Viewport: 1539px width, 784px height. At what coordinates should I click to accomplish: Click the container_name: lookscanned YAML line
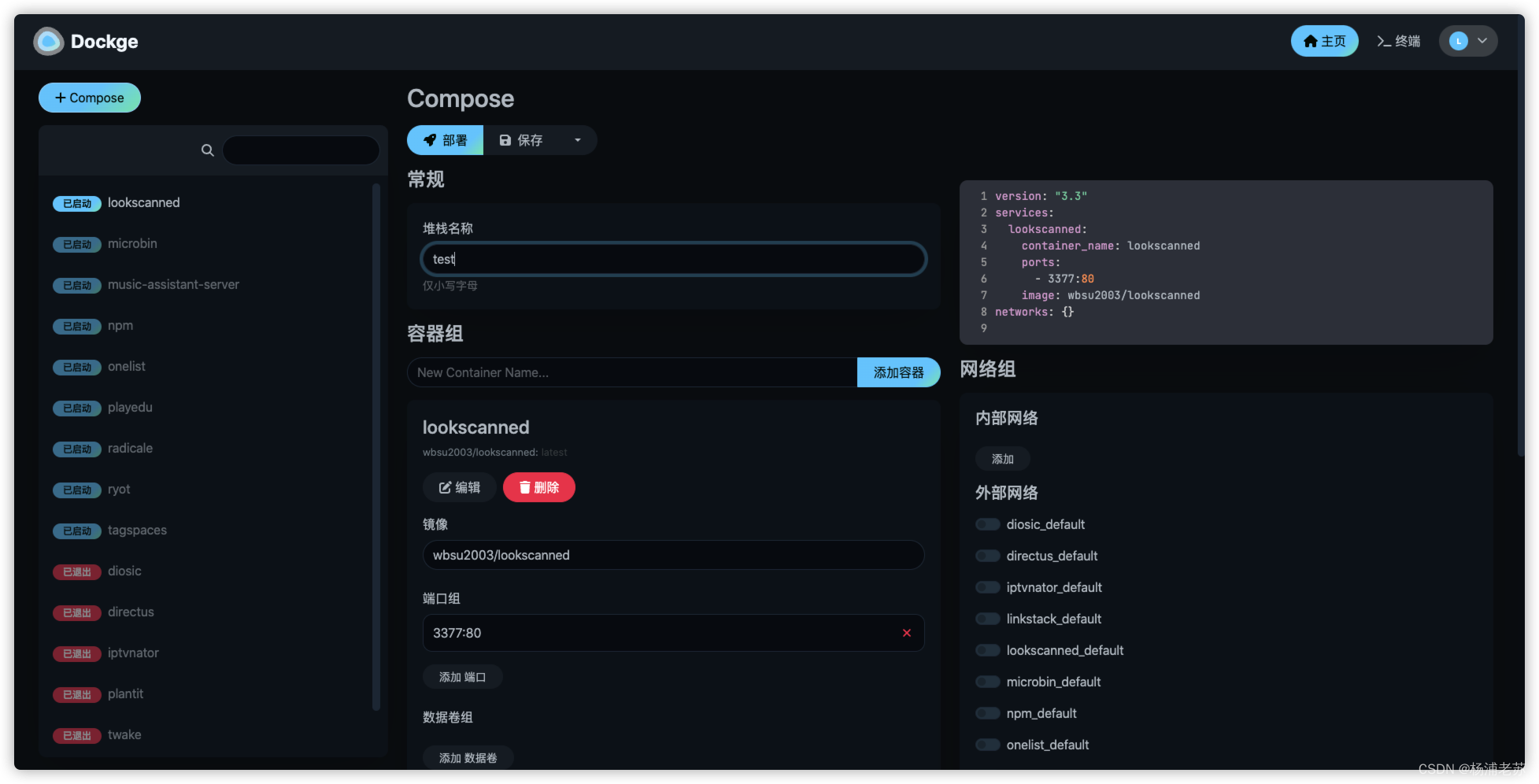coord(1111,246)
